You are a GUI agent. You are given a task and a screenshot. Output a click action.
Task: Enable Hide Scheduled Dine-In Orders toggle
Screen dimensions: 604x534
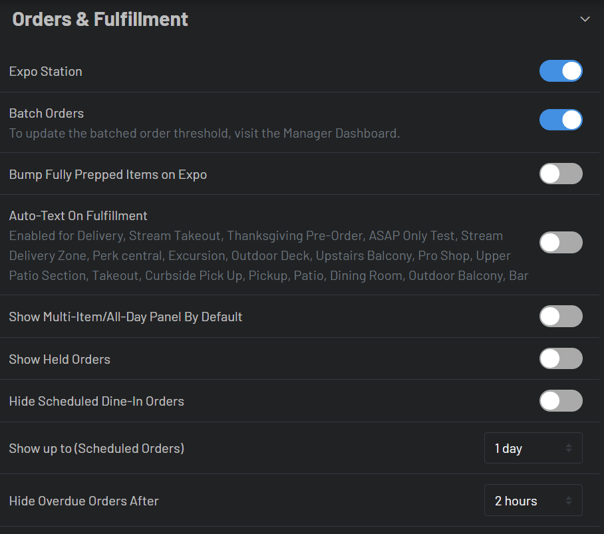click(x=561, y=401)
